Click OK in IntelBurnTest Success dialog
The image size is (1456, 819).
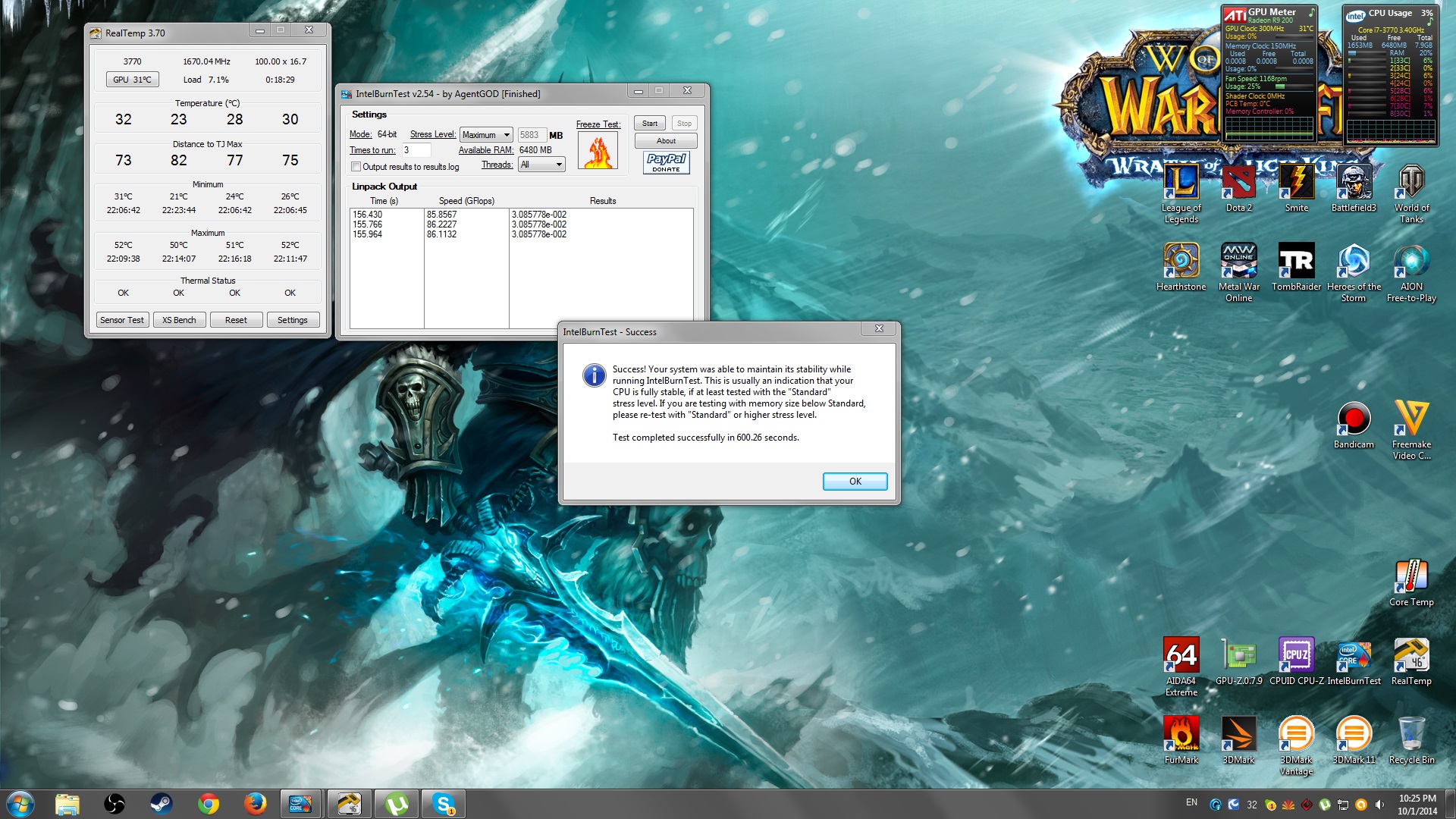click(855, 482)
